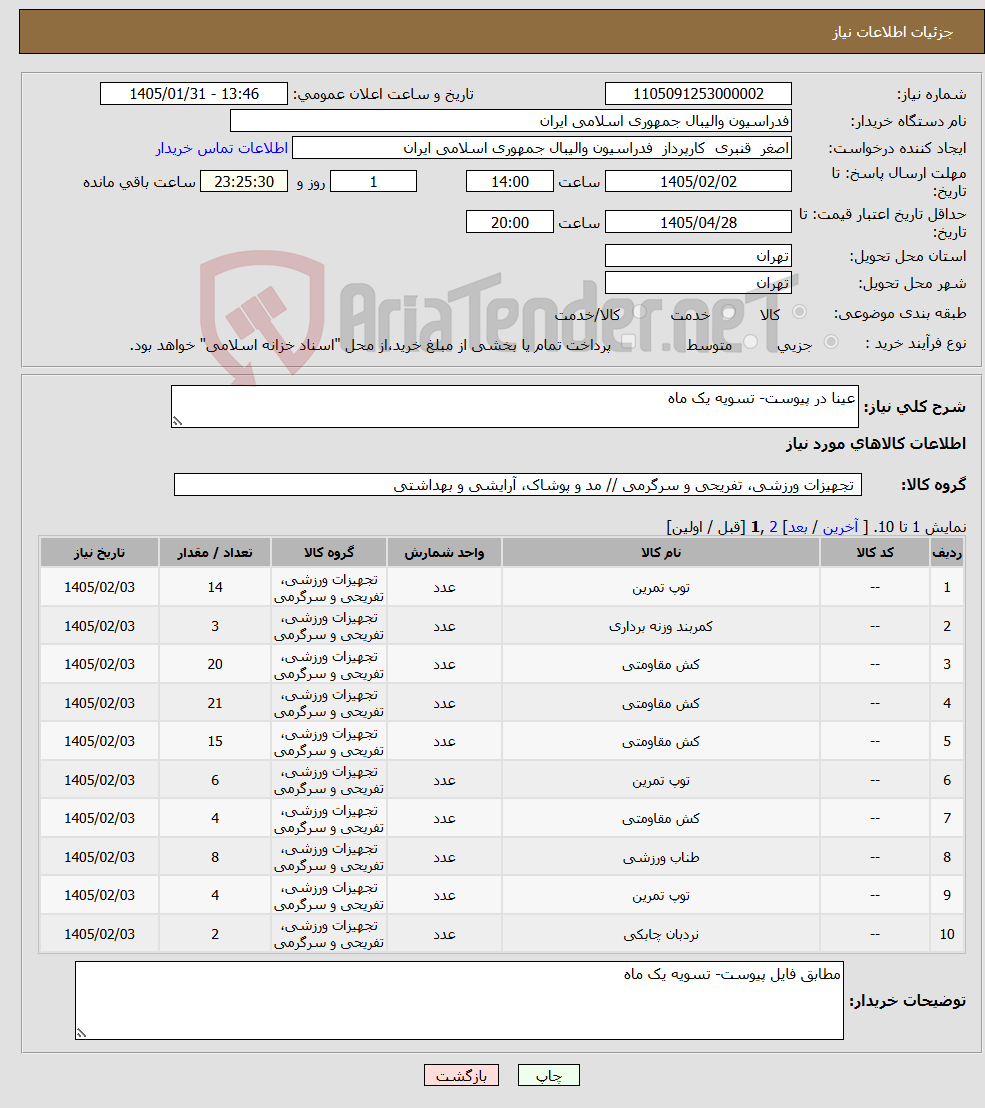Click the تعداد / مقدار column header
This screenshot has width=985, height=1108.
point(215,553)
